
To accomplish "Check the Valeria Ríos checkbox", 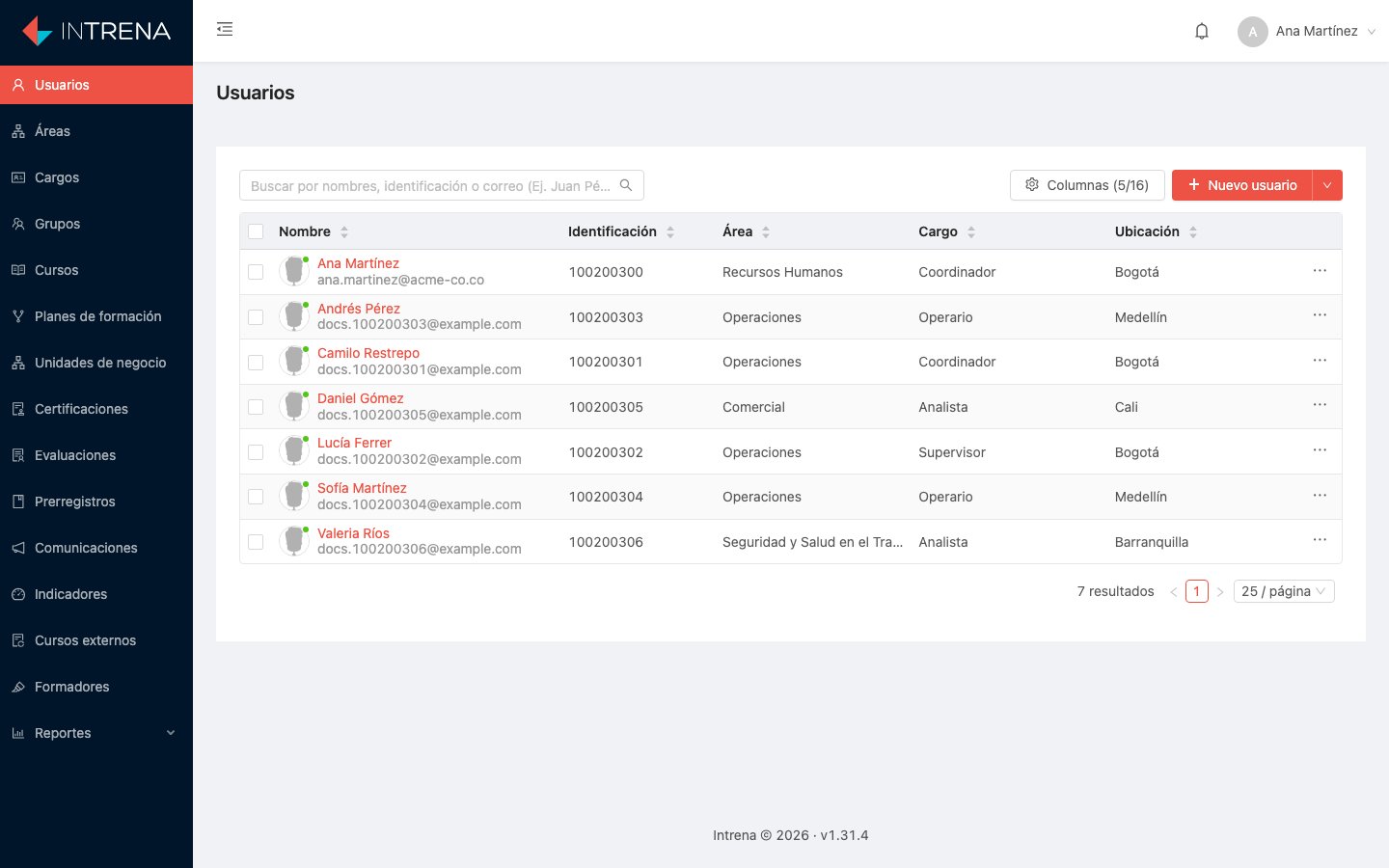I will pos(256,542).
